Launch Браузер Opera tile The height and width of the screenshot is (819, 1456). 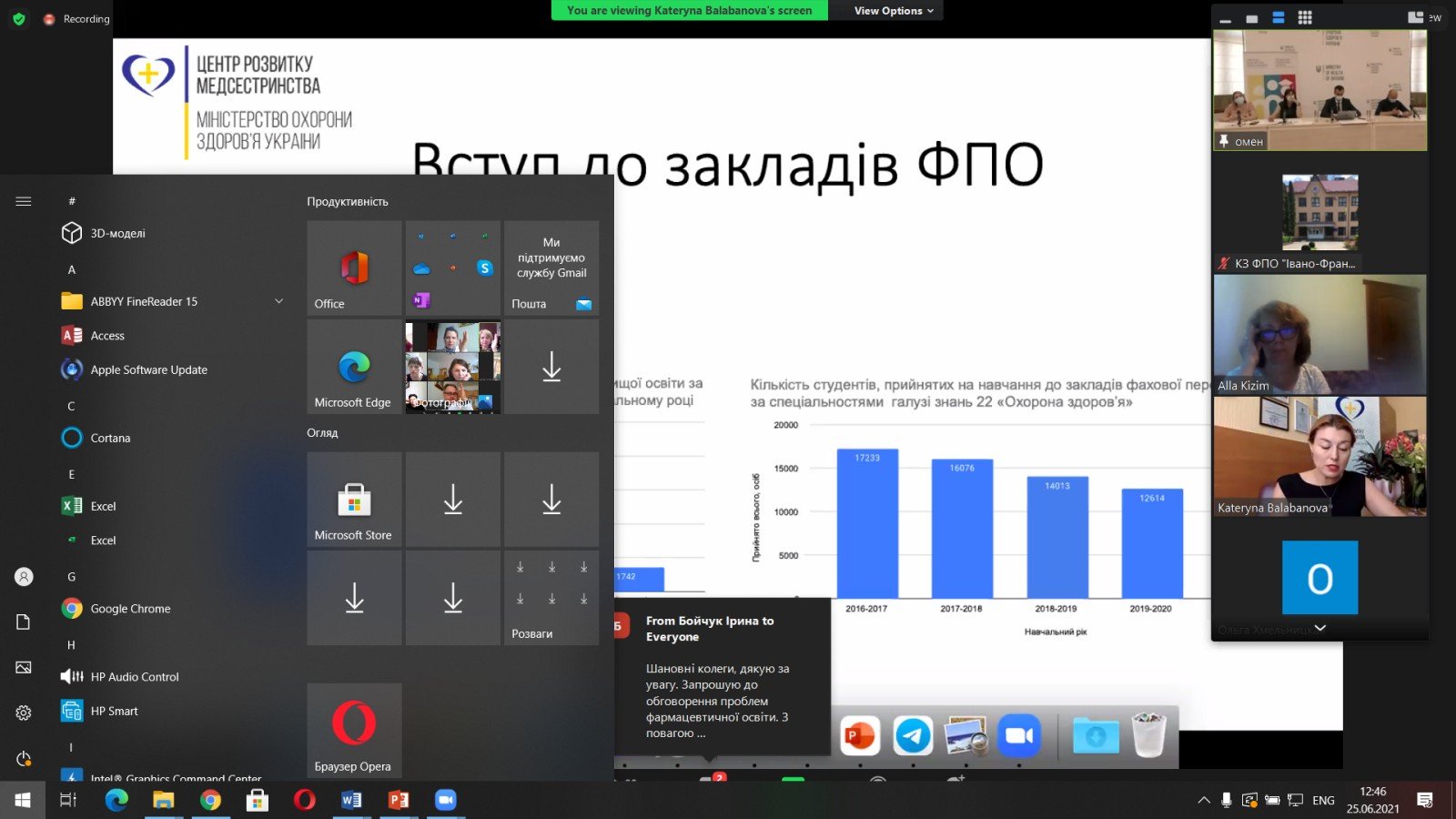(x=354, y=729)
